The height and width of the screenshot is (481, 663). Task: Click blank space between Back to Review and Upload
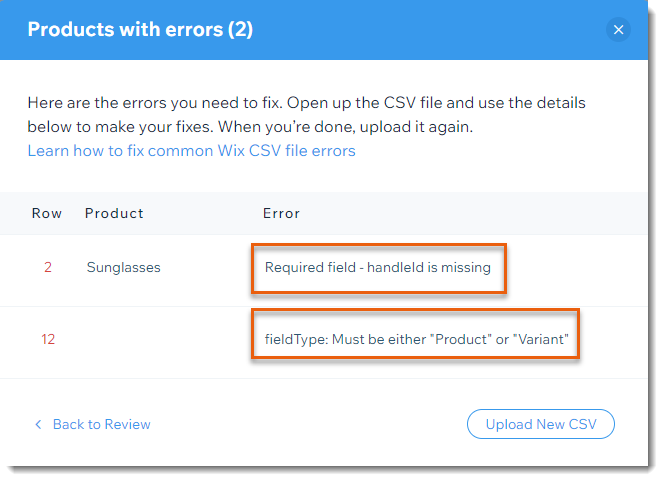[309, 424]
